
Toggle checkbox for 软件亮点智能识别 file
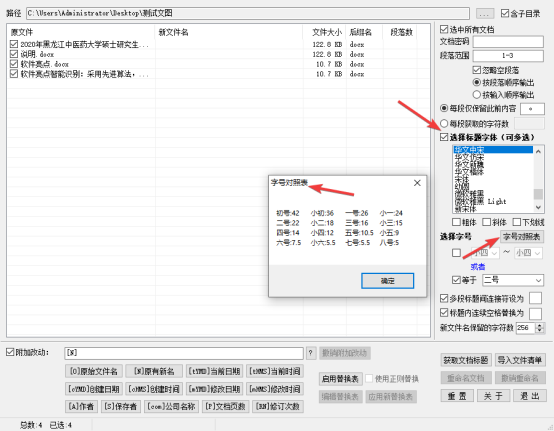tap(14, 74)
